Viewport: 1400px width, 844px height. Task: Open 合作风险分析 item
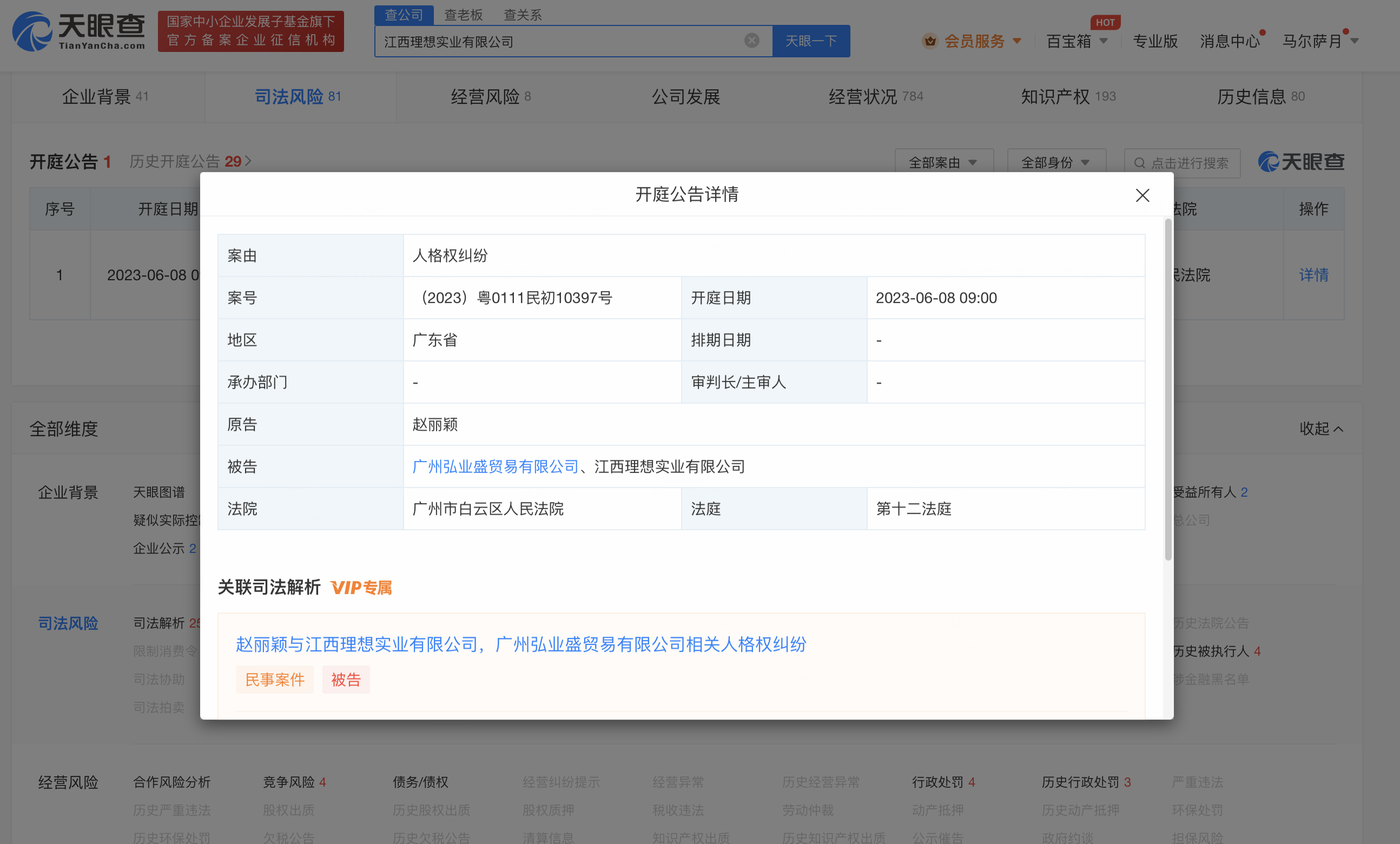click(171, 782)
